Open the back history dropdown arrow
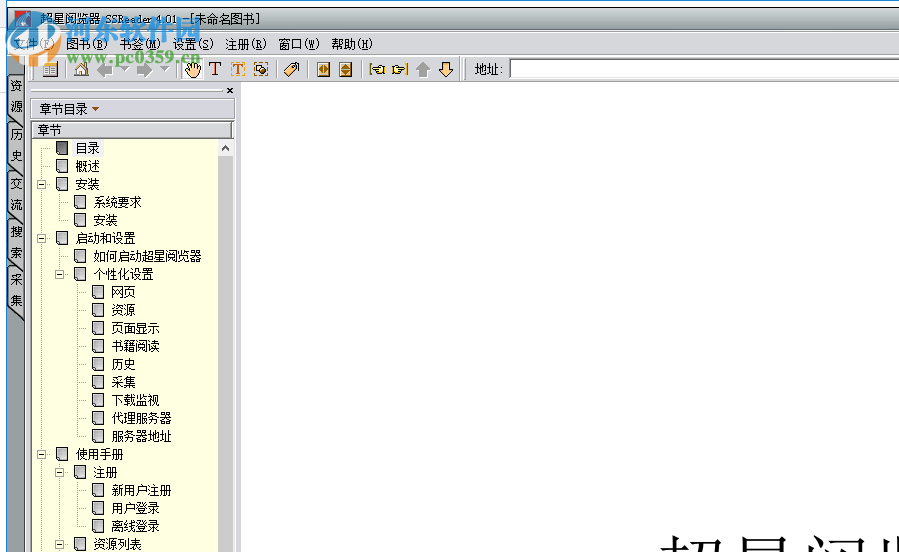The width and height of the screenshot is (899, 552). click(x=124, y=69)
